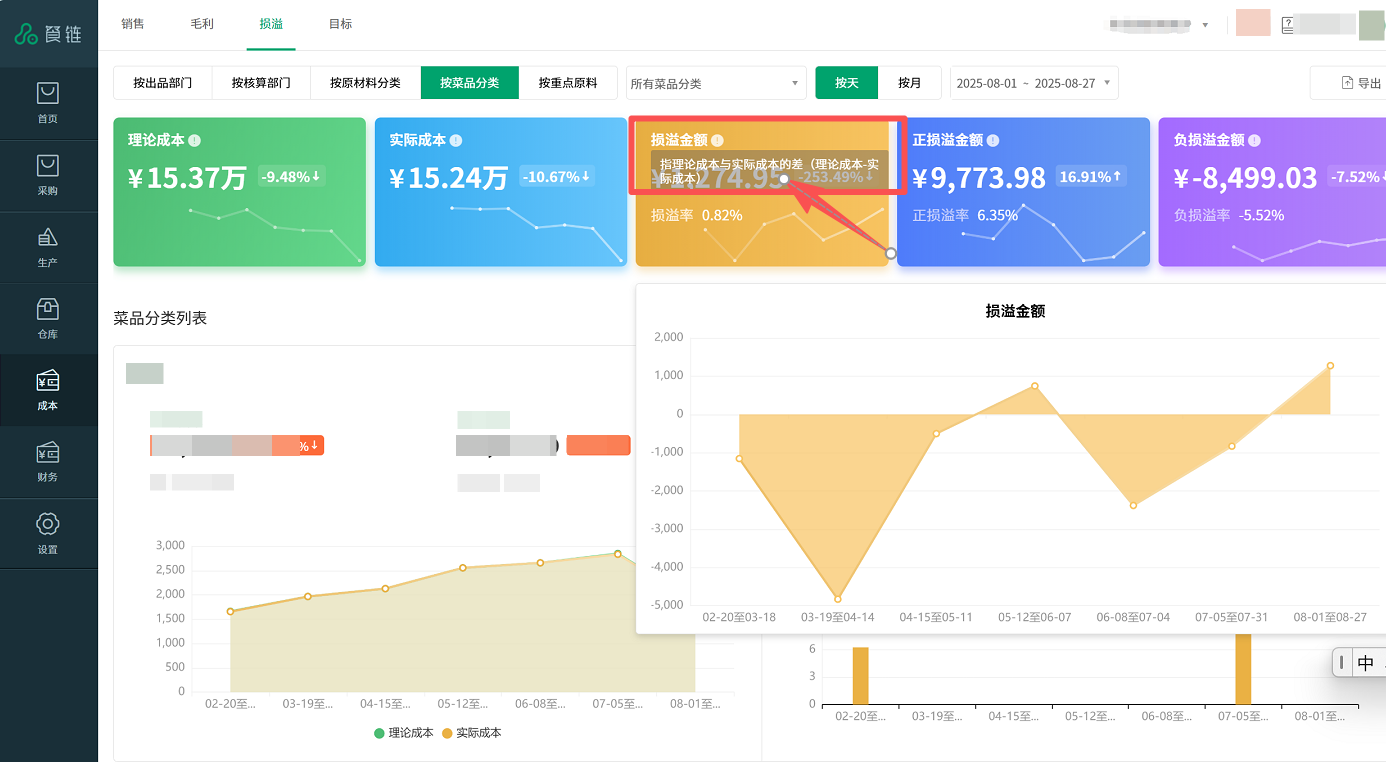Expand the 所有菜品分类 dropdown
The image size is (1386, 762).
[x=715, y=83]
